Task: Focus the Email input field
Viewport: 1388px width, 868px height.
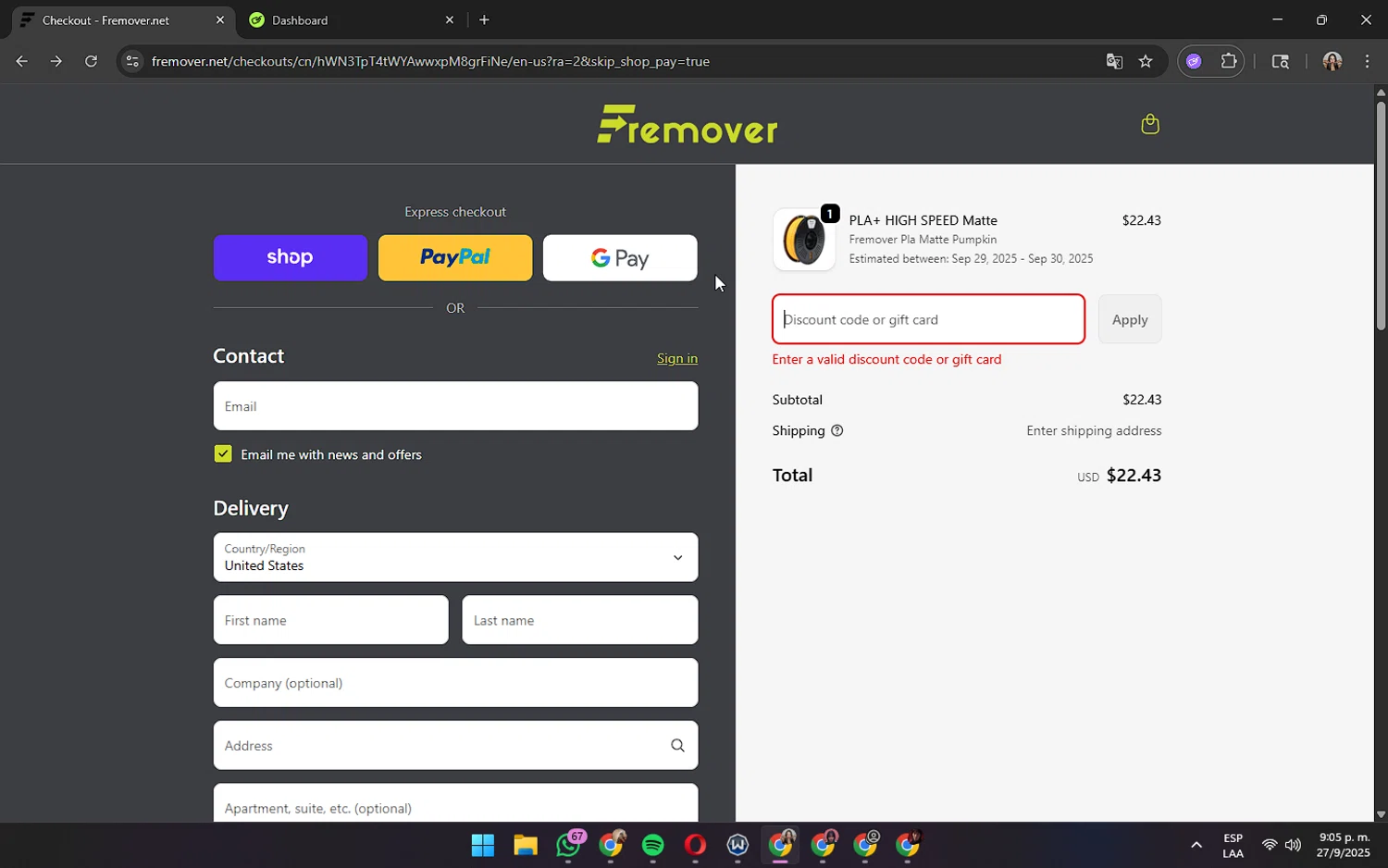Action: [455, 406]
